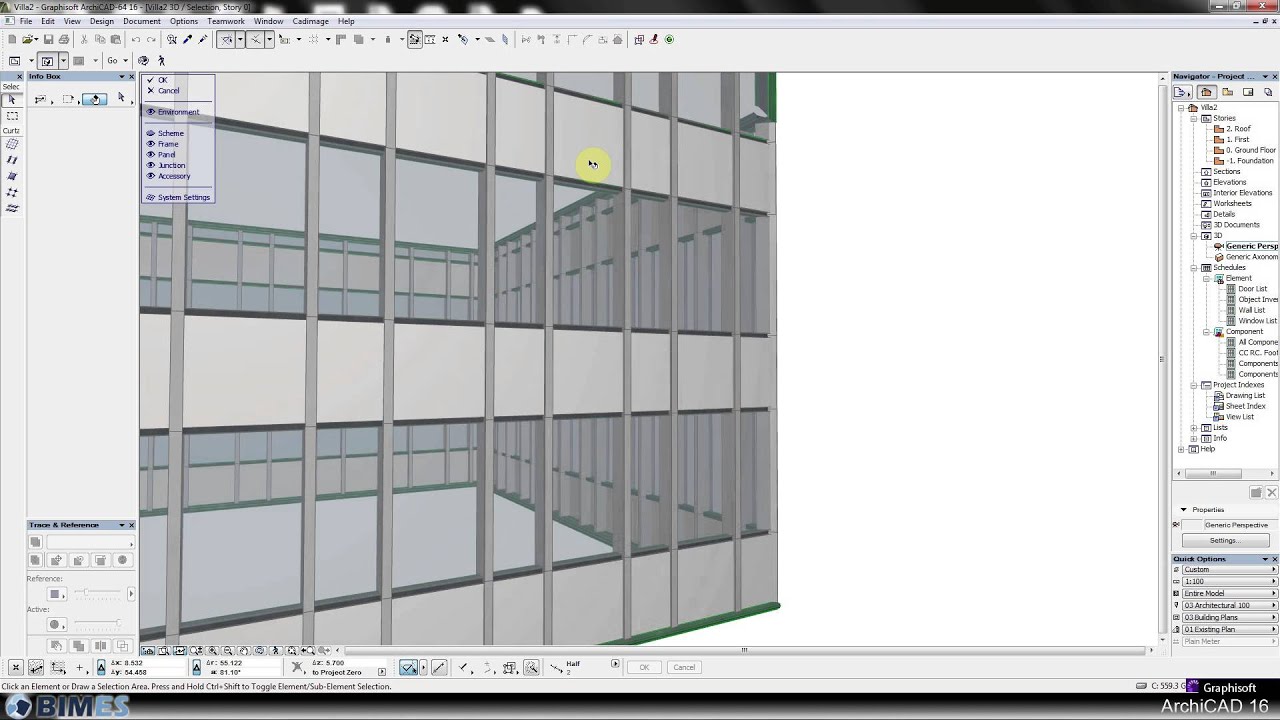The width and height of the screenshot is (1280, 720).
Task: Click the zoom in magnifier icon
Action: pyautogui.click(x=213, y=651)
